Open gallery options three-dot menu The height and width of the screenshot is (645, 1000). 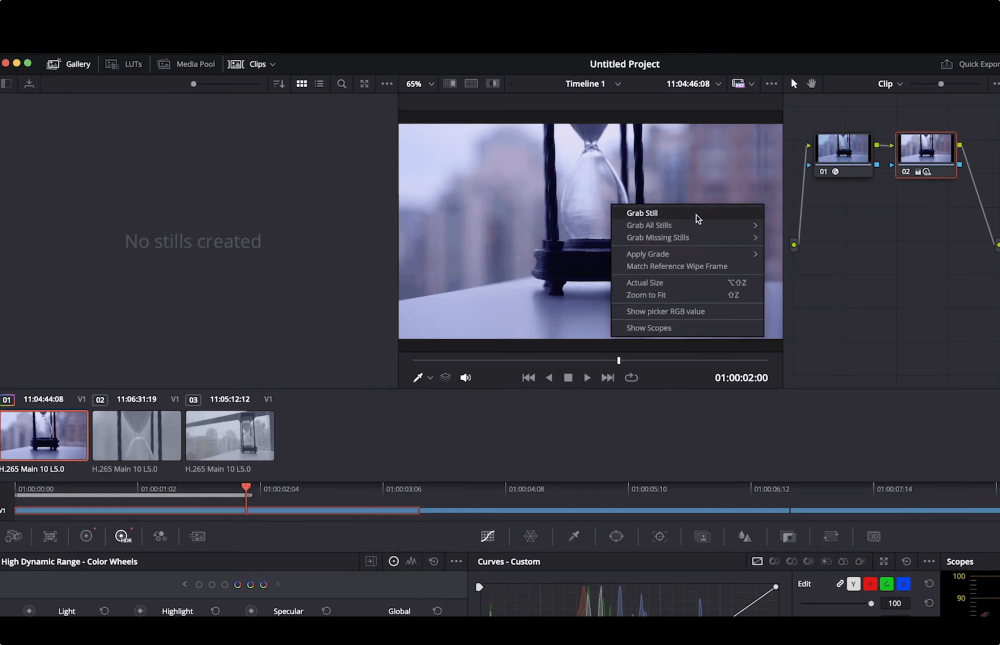[x=387, y=84]
